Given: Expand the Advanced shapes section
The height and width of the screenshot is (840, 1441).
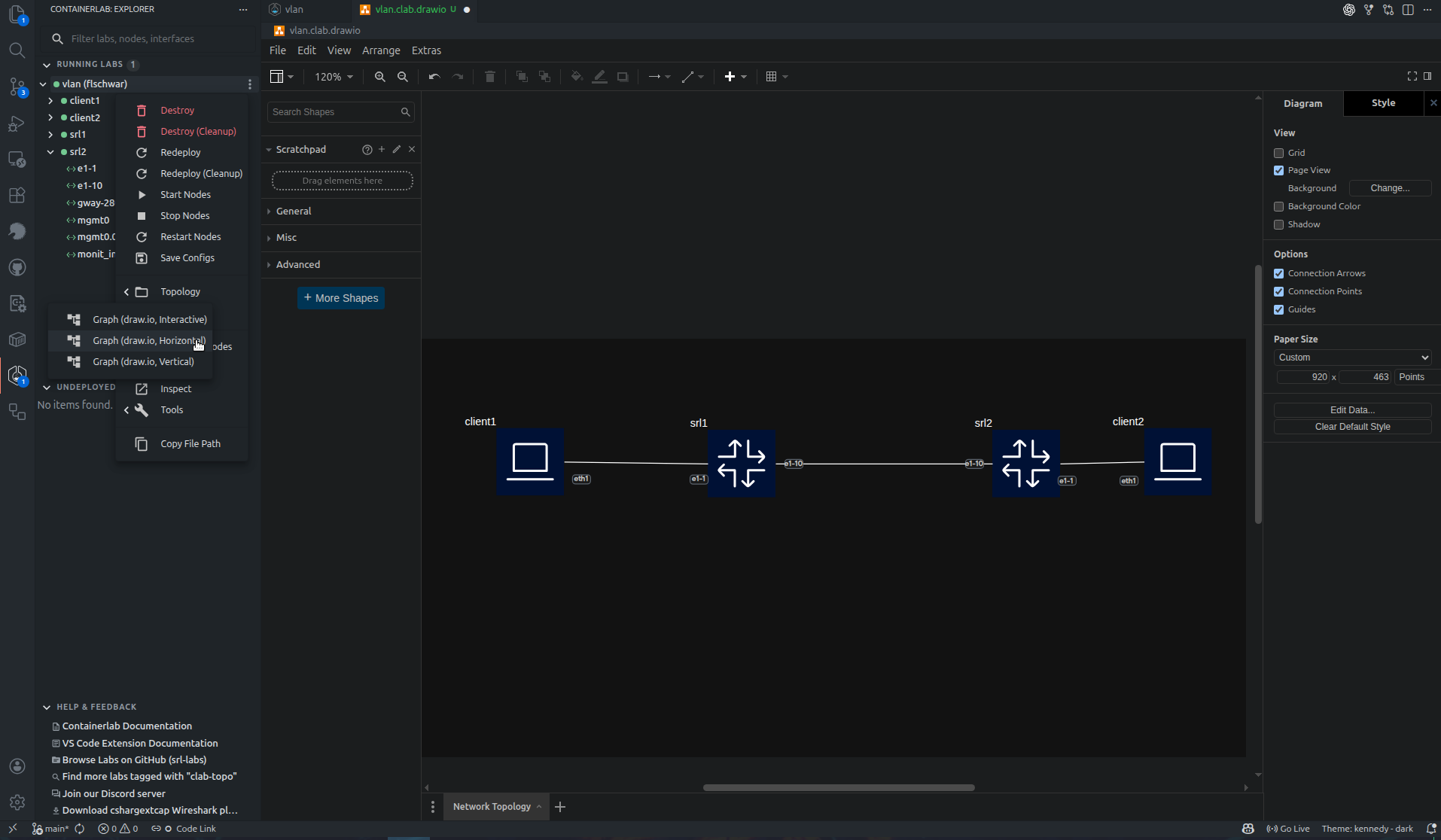Looking at the screenshot, I should point(341,265).
